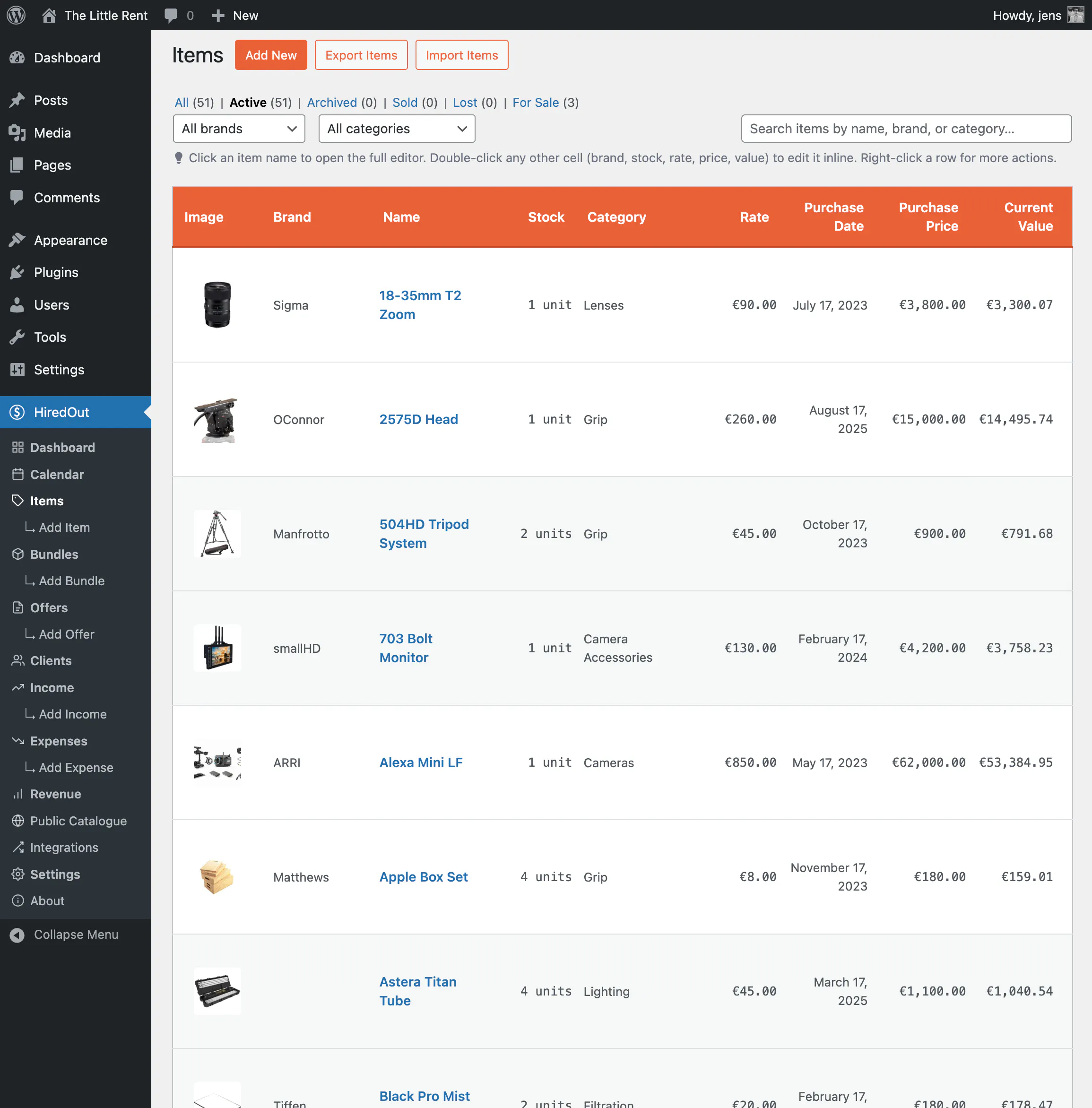Click the home icon beside The Little Rent
1092x1108 pixels.
pyautogui.click(x=49, y=16)
